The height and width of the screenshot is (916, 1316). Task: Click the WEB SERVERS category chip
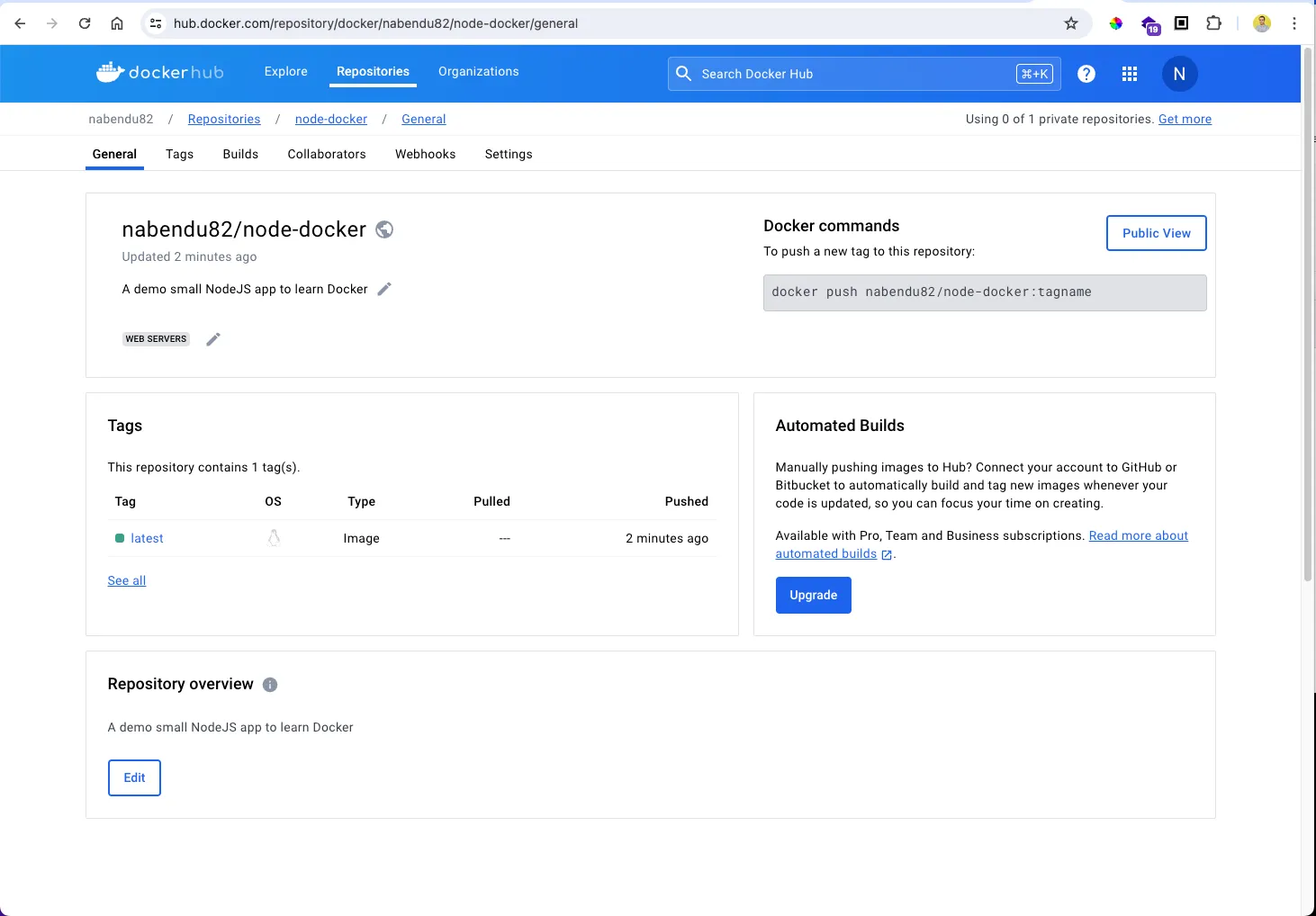click(x=156, y=339)
